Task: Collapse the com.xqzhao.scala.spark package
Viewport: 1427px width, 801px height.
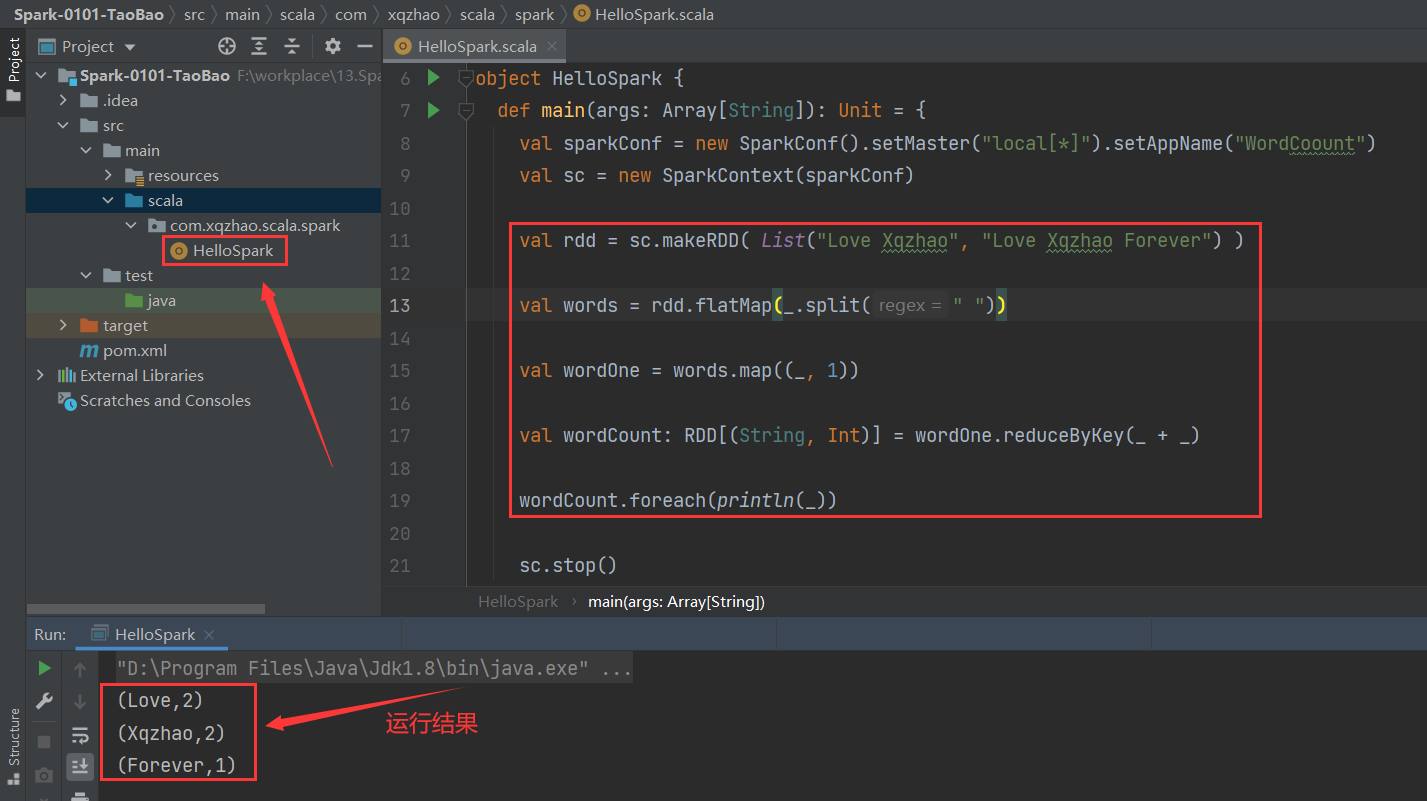Action: click(130, 225)
